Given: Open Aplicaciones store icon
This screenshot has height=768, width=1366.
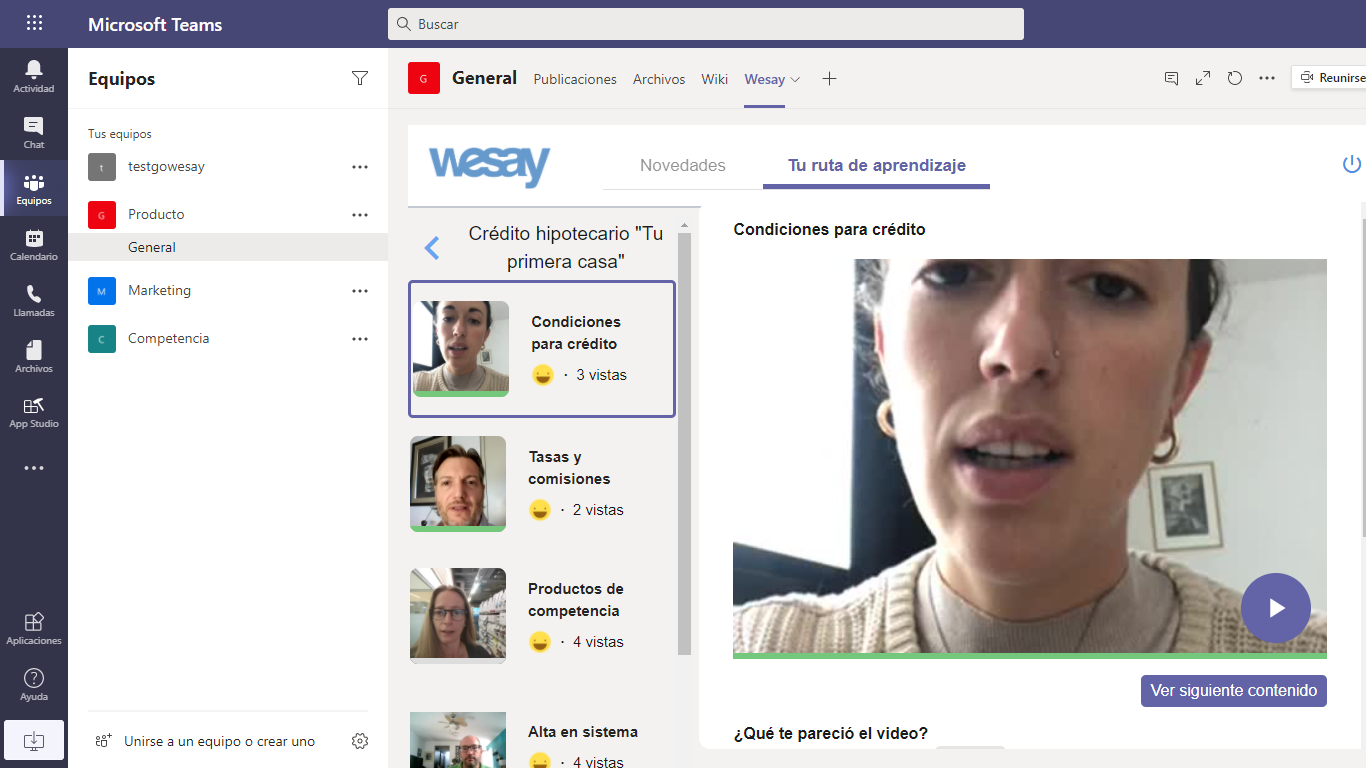Looking at the screenshot, I should (x=34, y=628).
